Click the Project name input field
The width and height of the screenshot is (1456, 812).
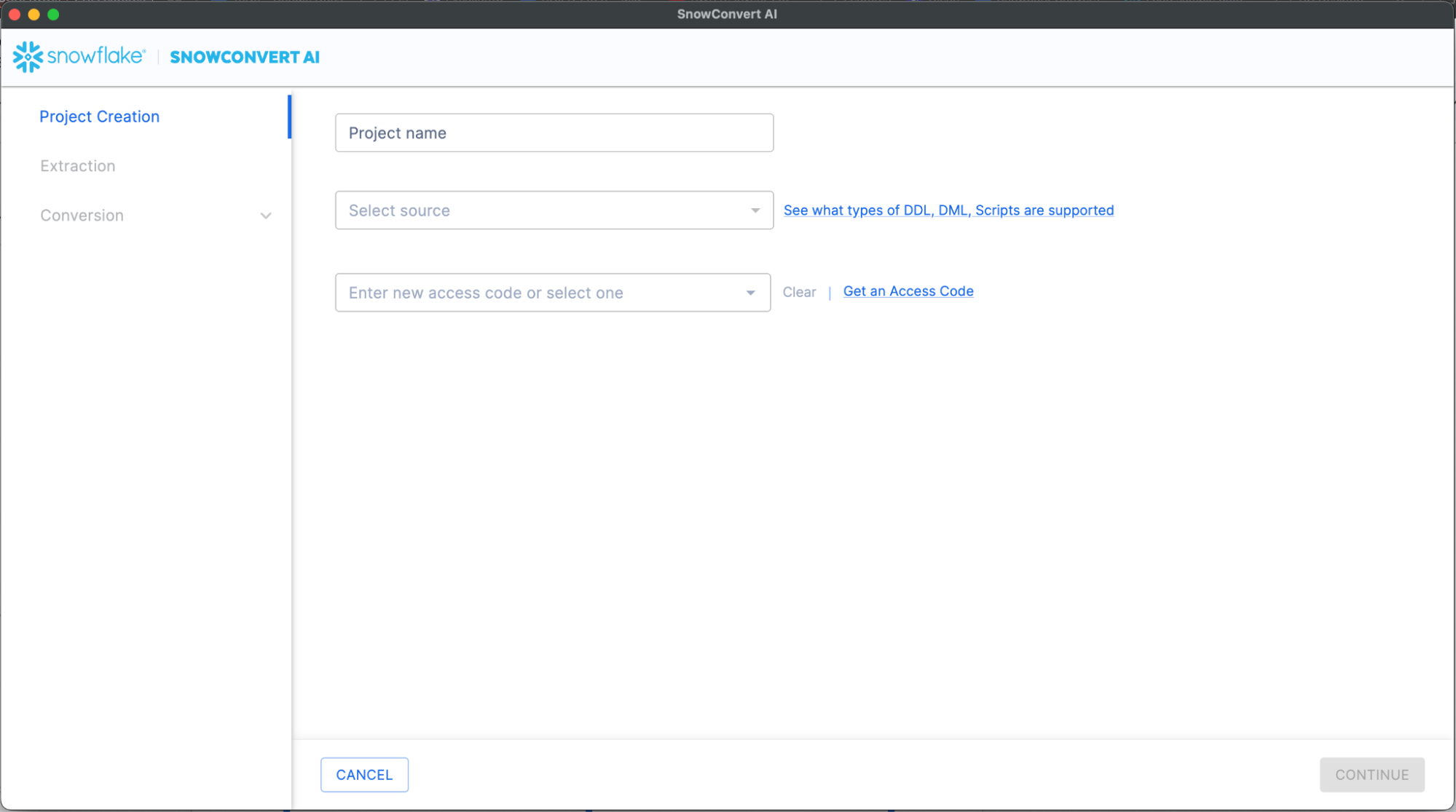point(554,133)
